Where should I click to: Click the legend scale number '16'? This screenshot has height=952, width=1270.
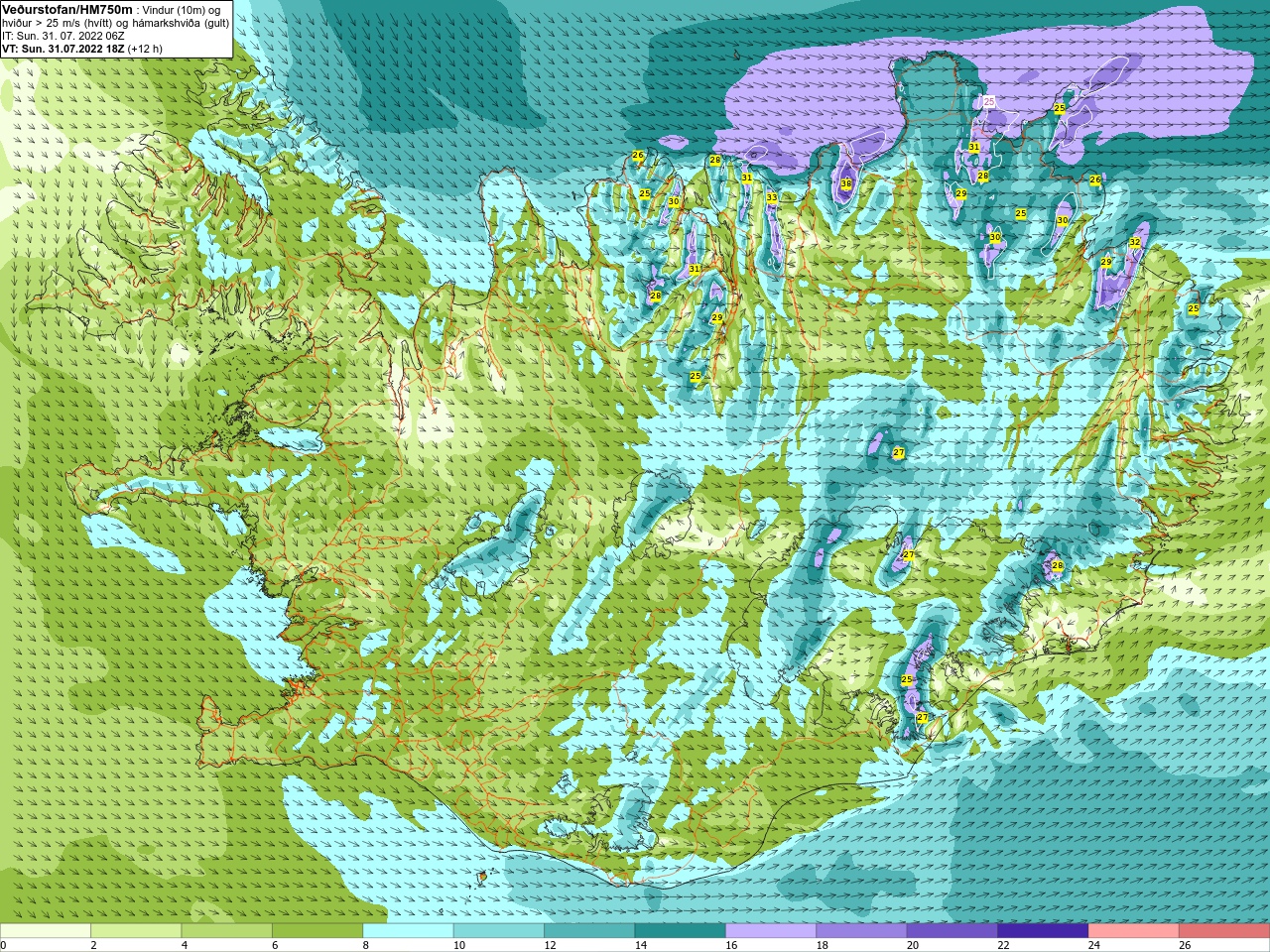731,945
